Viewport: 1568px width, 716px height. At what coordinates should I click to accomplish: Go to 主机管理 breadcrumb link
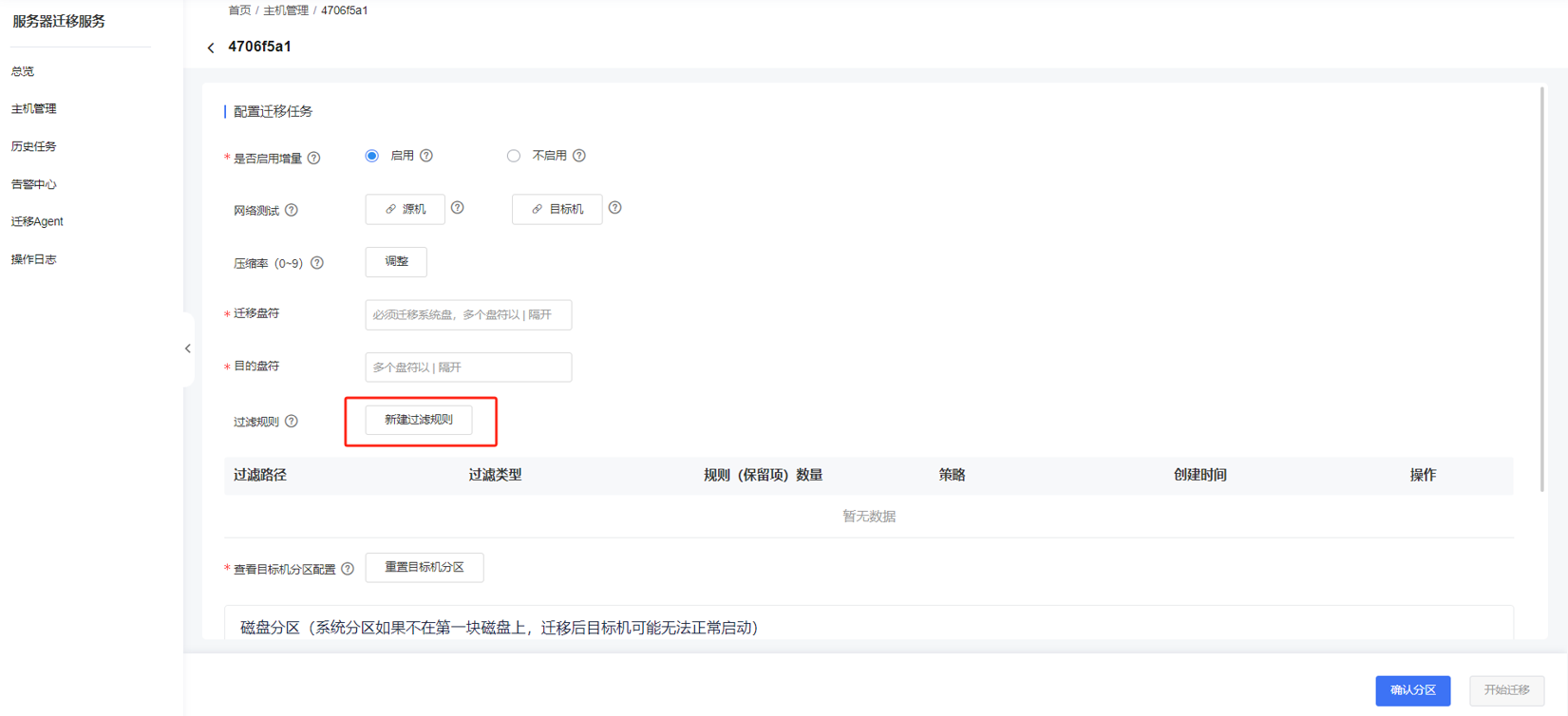coord(286,10)
